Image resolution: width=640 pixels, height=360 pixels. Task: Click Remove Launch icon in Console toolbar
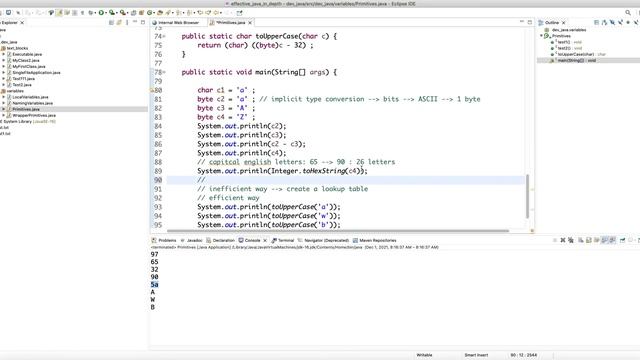pos(563,240)
